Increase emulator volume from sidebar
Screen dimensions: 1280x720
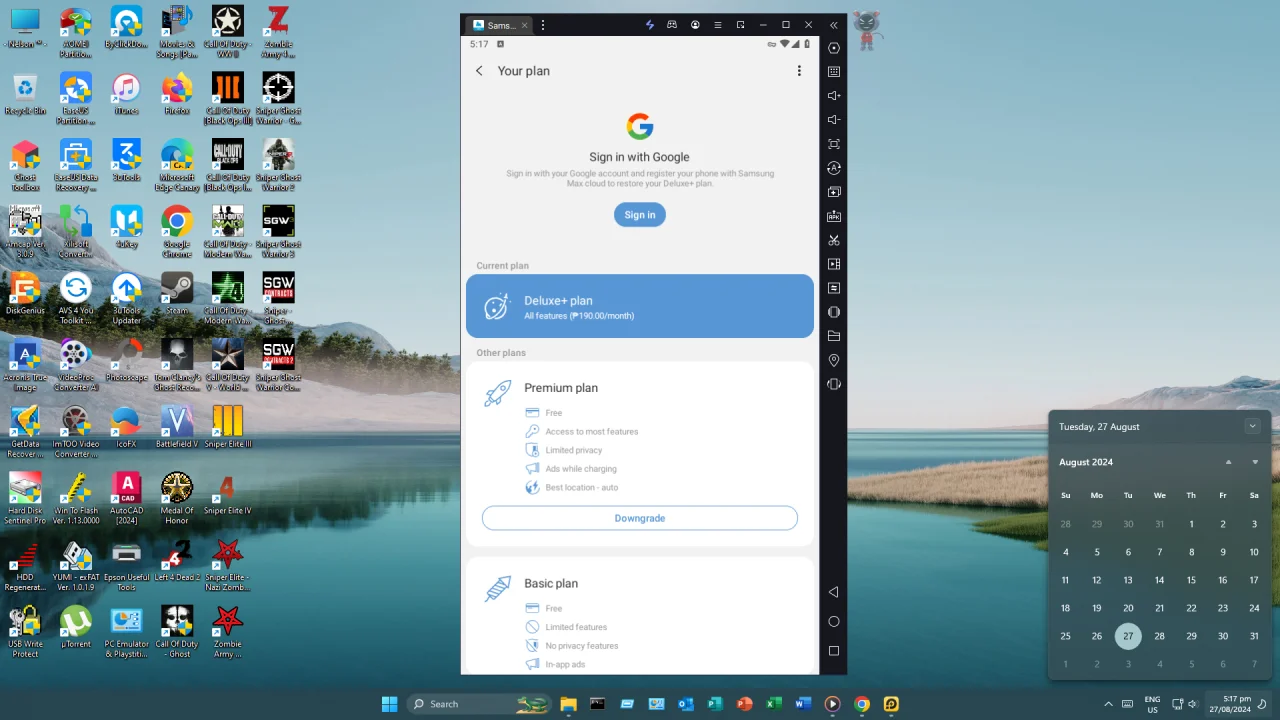[834, 96]
